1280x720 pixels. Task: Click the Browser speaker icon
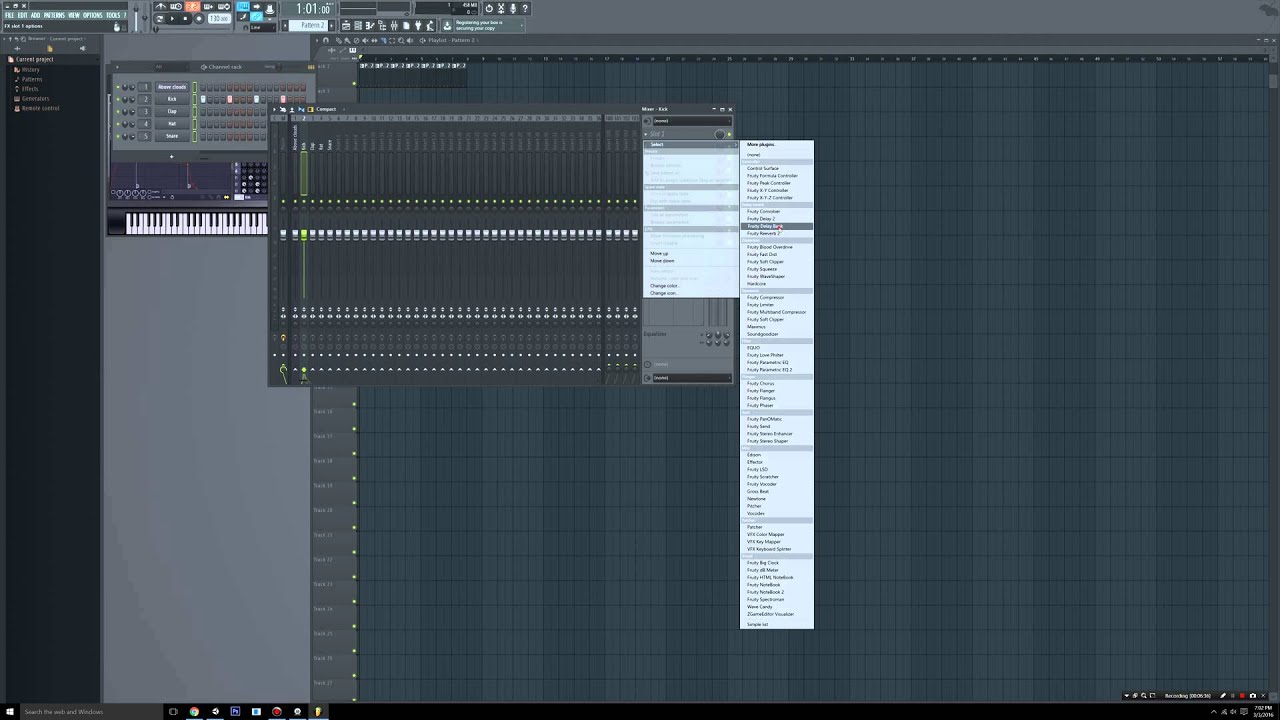click(82, 48)
